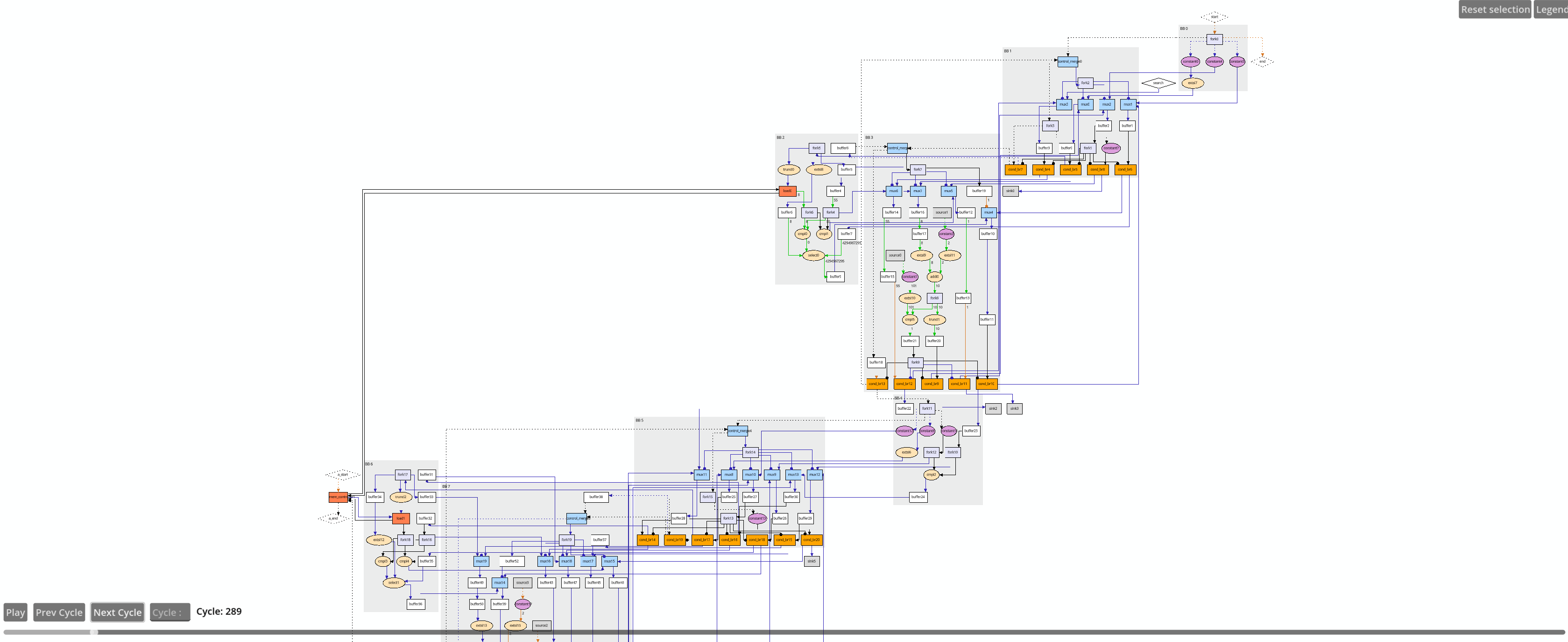Advance using the Next Cycle button
The height and width of the screenshot is (642, 1568).
tap(118, 612)
